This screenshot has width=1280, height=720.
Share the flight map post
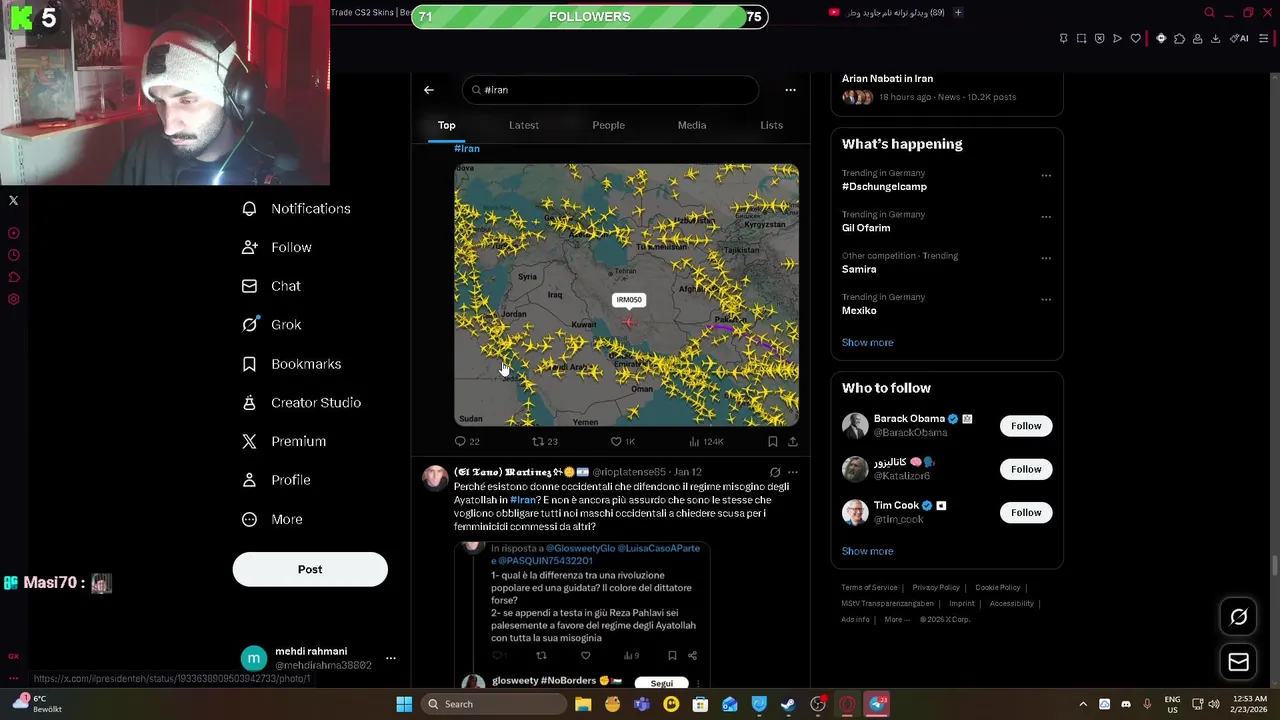(792, 441)
